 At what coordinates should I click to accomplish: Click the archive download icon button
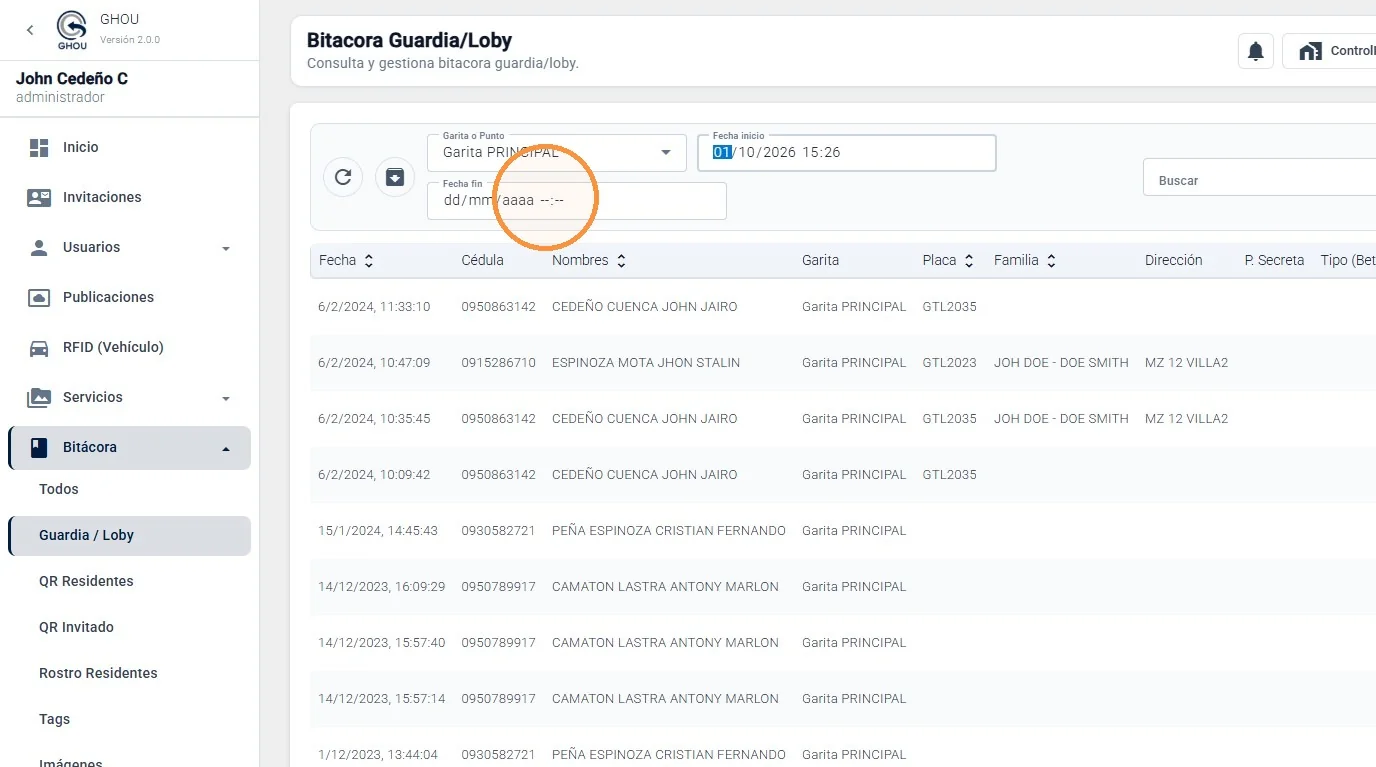[x=395, y=177]
